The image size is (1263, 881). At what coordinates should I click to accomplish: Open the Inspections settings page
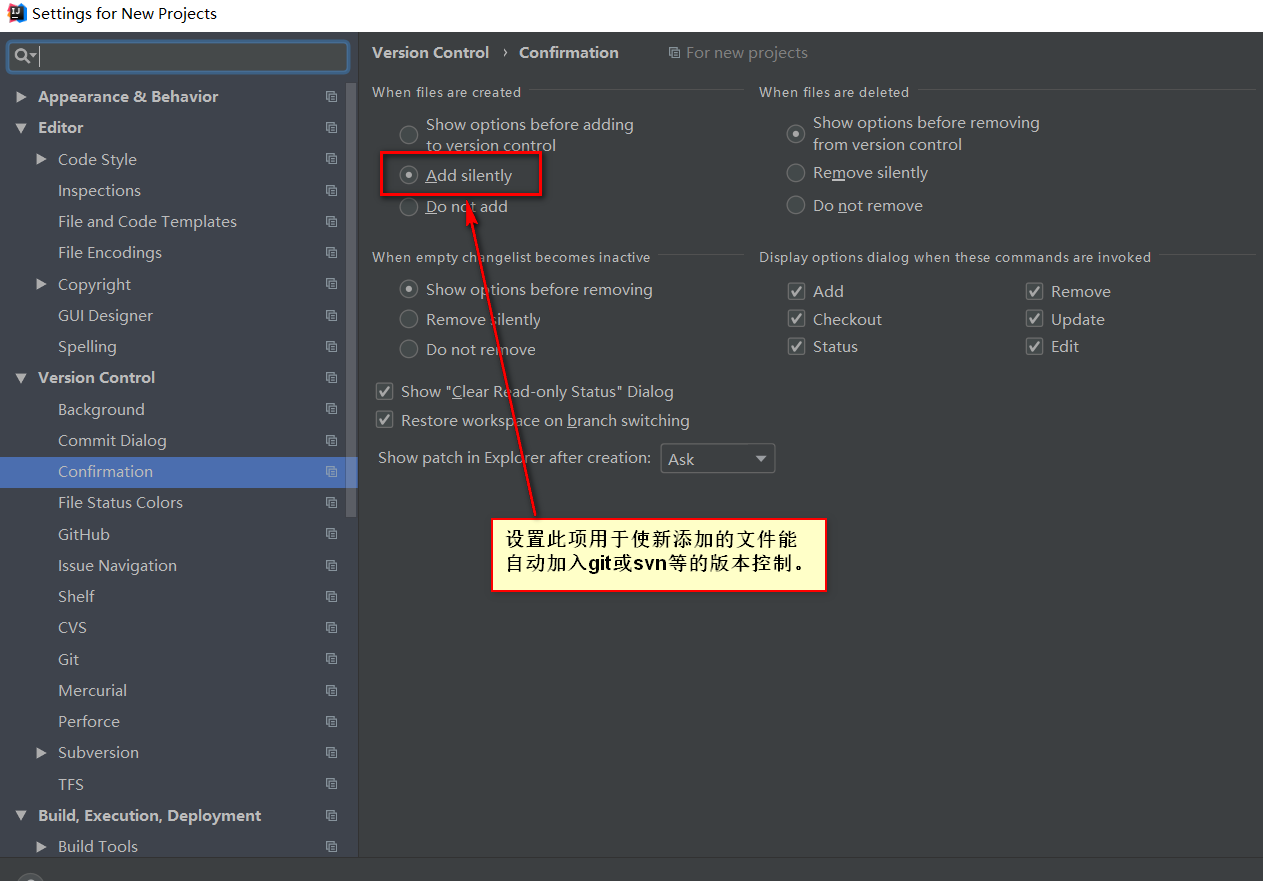click(99, 190)
